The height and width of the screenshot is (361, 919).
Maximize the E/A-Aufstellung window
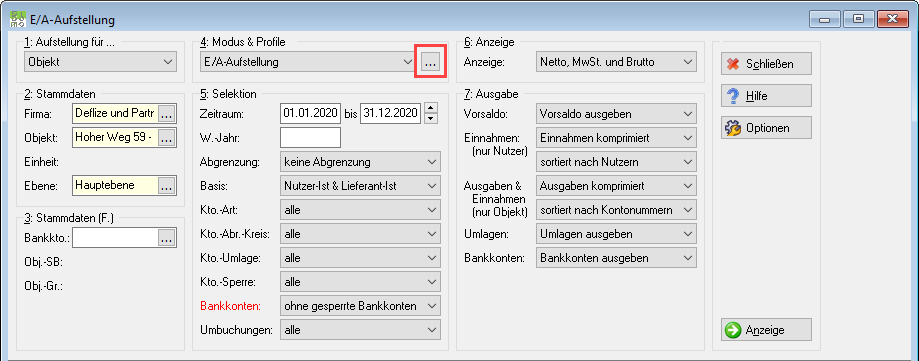tap(859, 19)
